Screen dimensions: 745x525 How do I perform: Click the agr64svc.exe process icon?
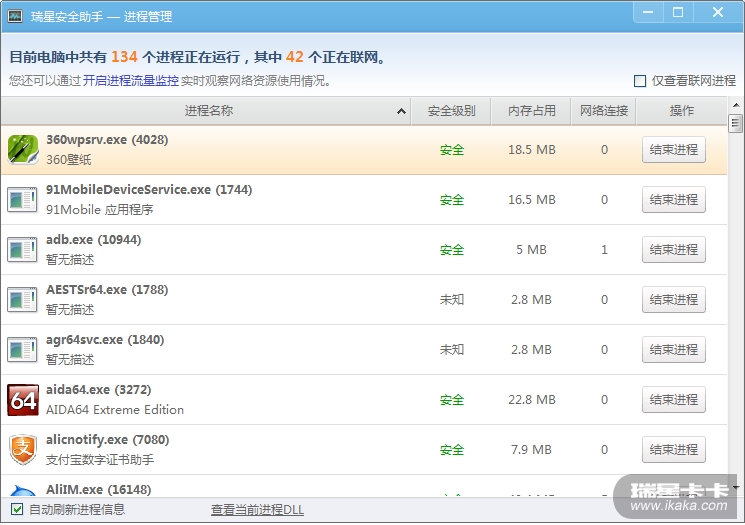point(22,350)
